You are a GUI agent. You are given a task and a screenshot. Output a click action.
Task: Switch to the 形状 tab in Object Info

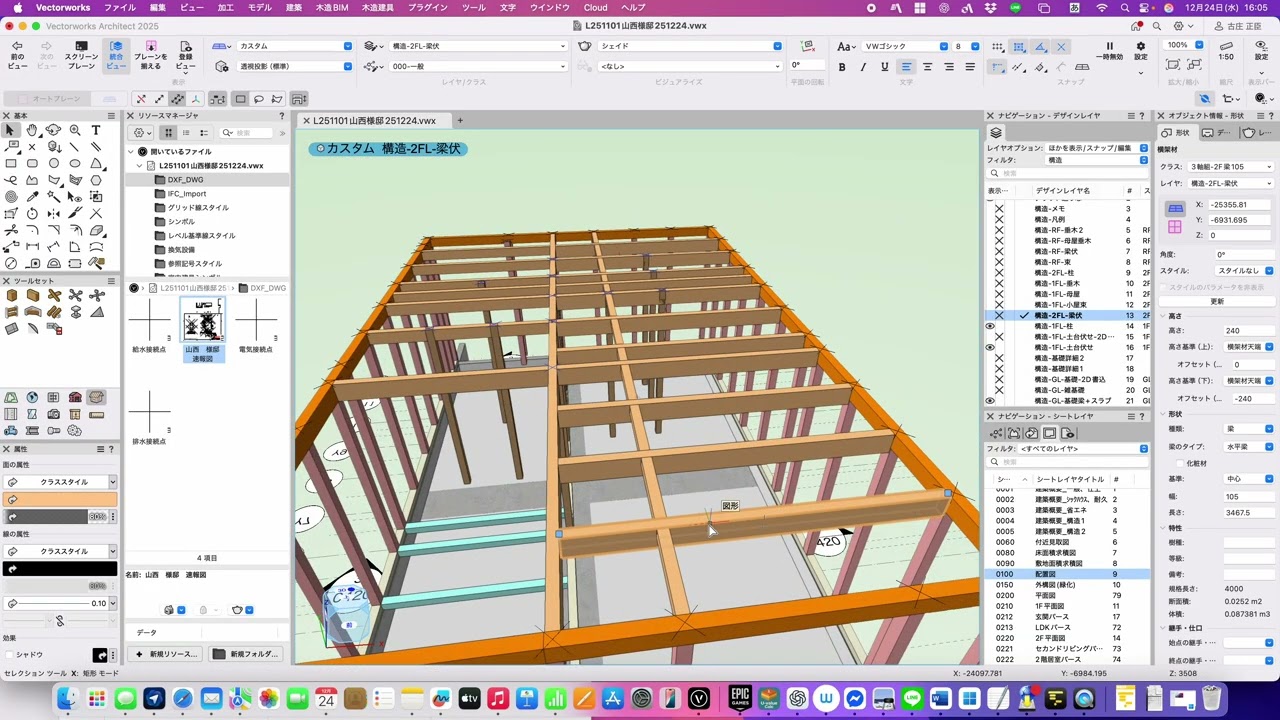tap(1177, 132)
